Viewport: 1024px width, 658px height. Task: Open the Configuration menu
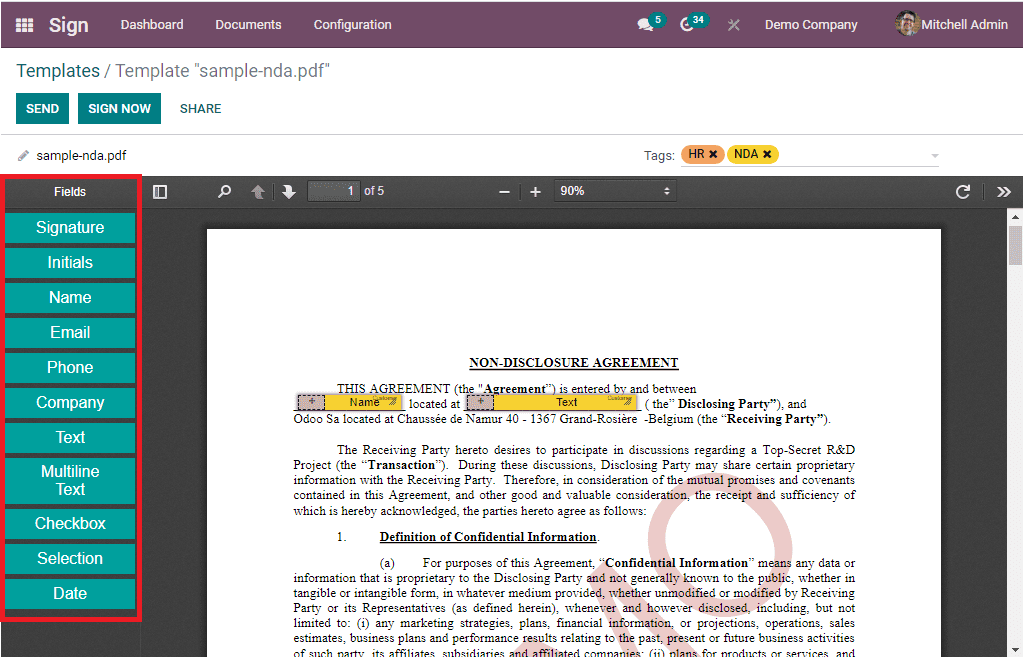(x=353, y=25)
